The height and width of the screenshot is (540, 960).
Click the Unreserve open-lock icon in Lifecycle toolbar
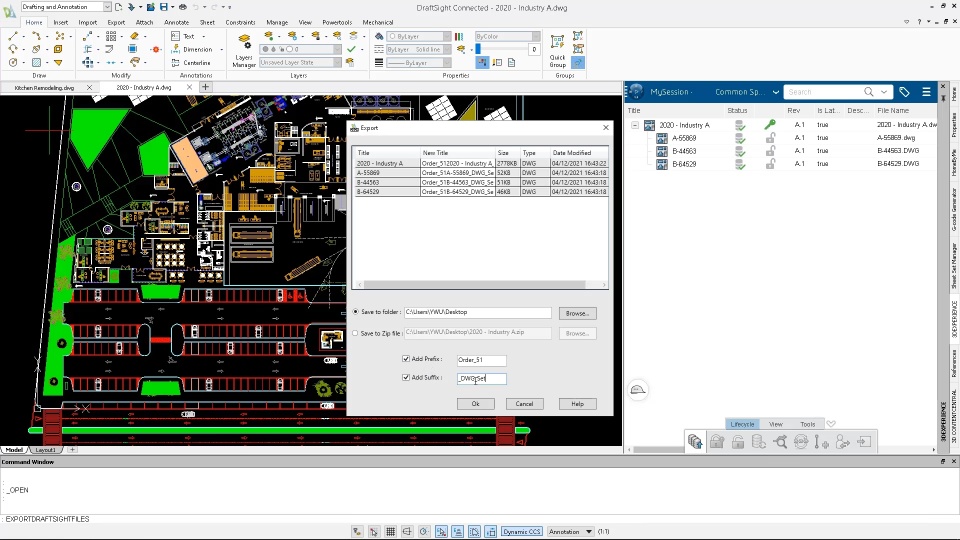pyautogui.click(x=738, y=441)
